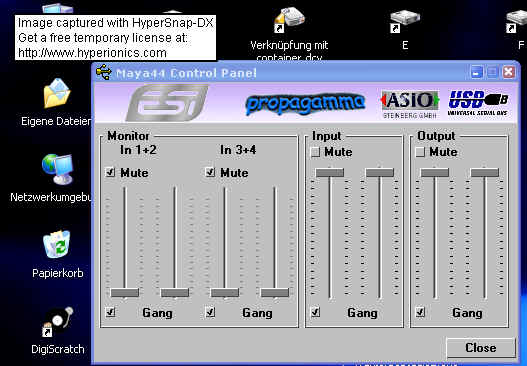Select the Papierkorb recycle bin icon

point(57,244)
